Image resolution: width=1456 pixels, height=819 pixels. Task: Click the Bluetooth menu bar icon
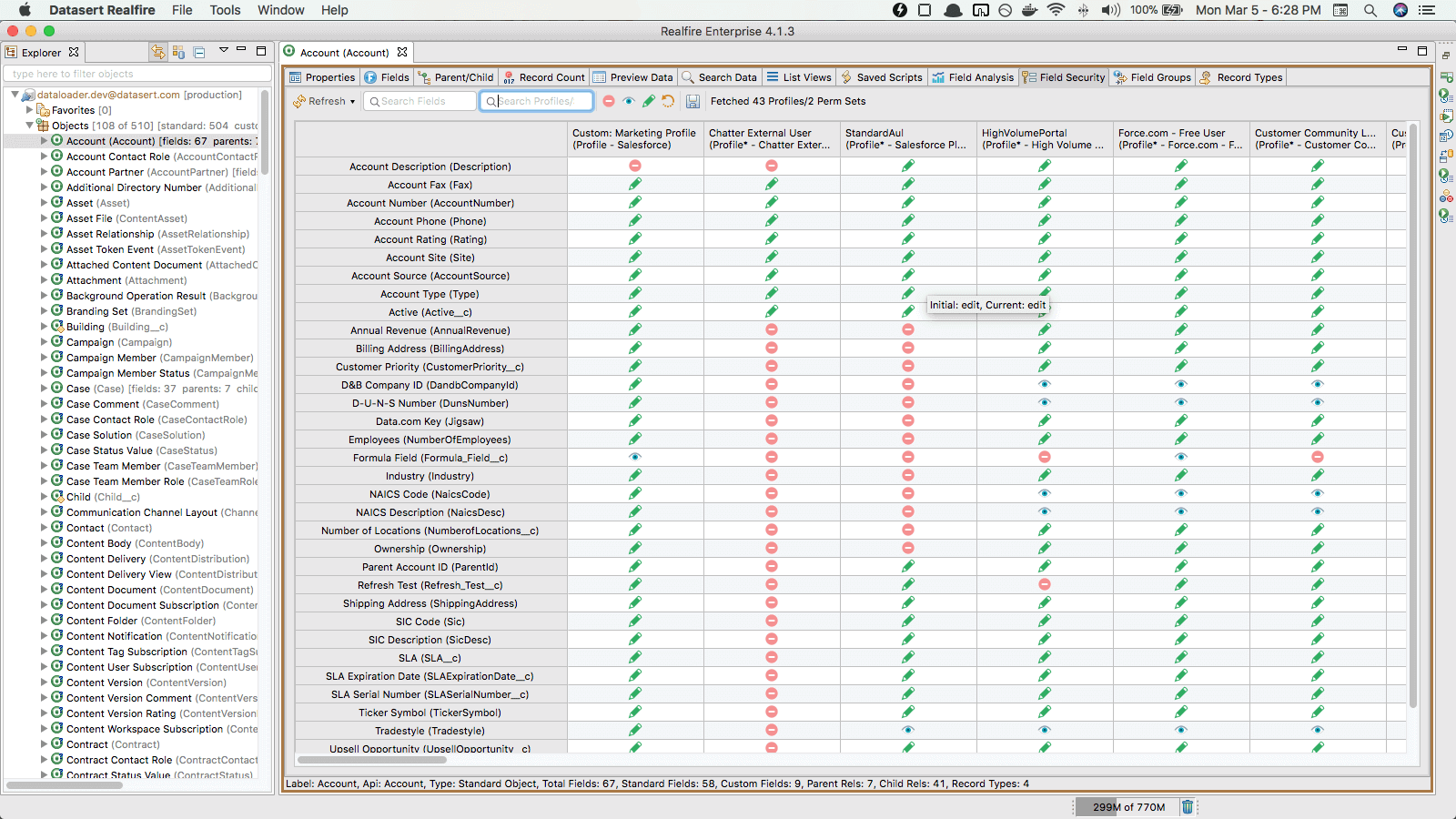click(x=1083, y=10)
